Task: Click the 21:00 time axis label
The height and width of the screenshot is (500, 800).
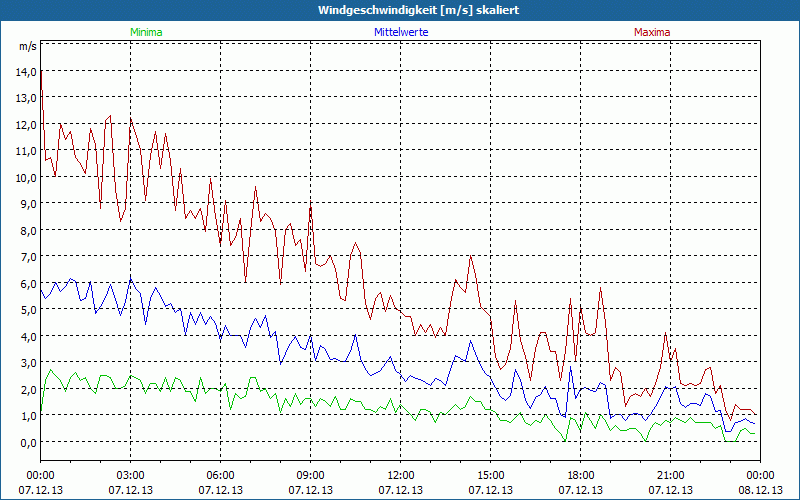Action: coord(670,476)
